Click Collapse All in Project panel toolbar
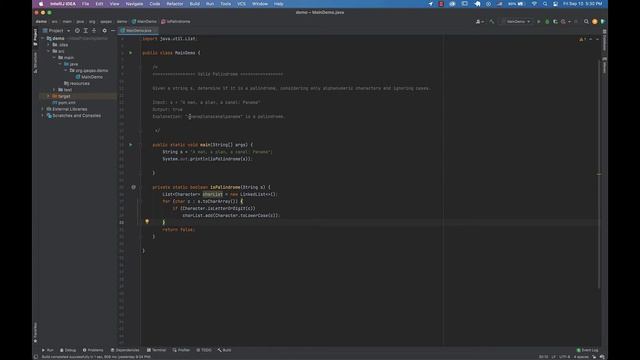 click(94, 31)
